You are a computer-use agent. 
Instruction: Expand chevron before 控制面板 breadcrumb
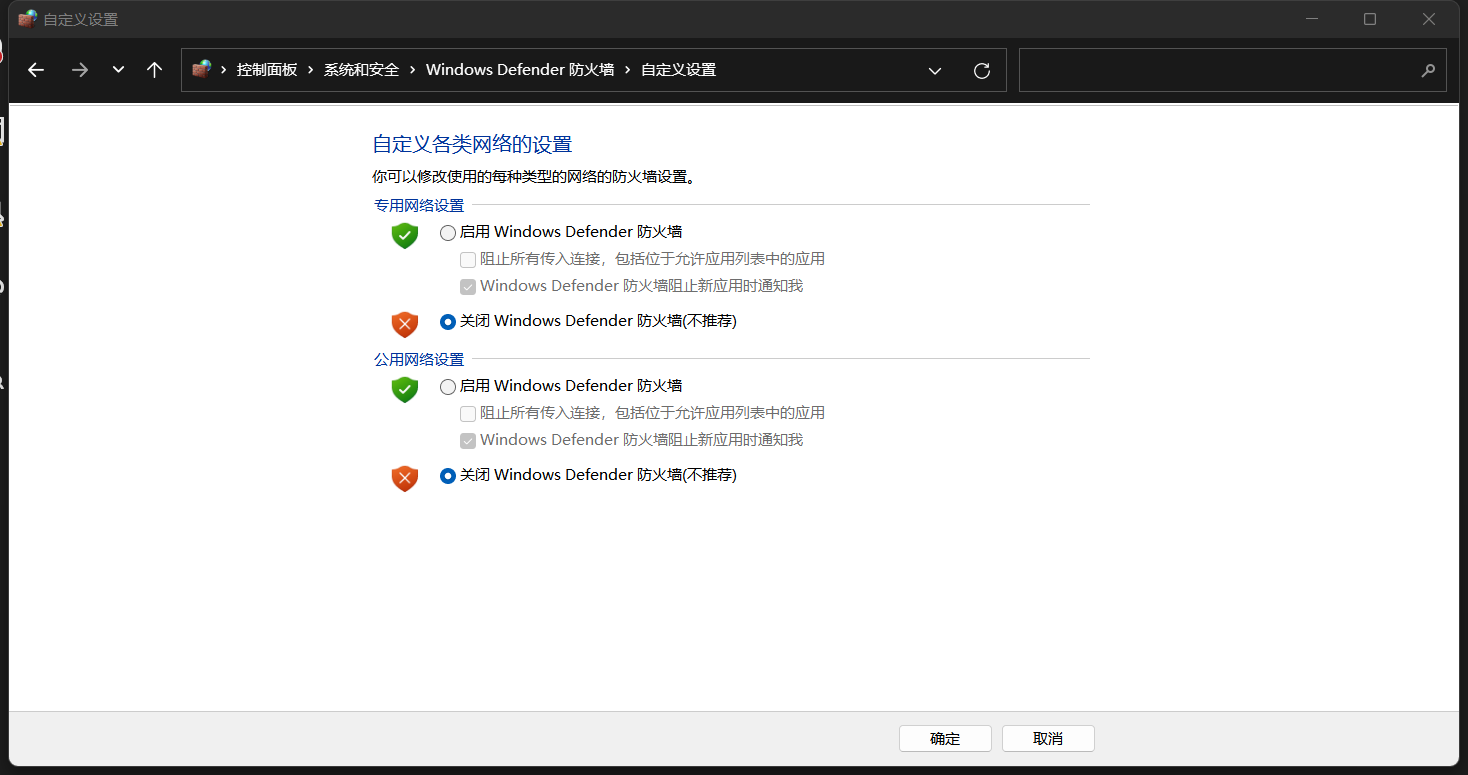click(224, 70)
